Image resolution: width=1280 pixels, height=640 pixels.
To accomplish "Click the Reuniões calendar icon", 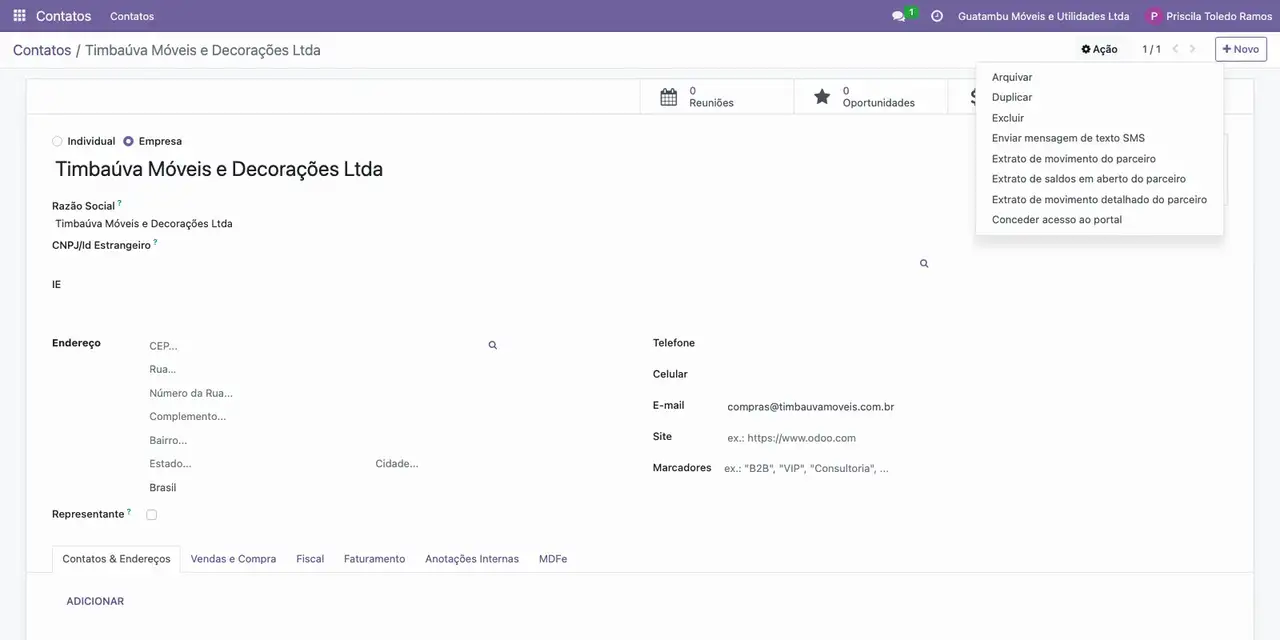I will click(669, 97).
